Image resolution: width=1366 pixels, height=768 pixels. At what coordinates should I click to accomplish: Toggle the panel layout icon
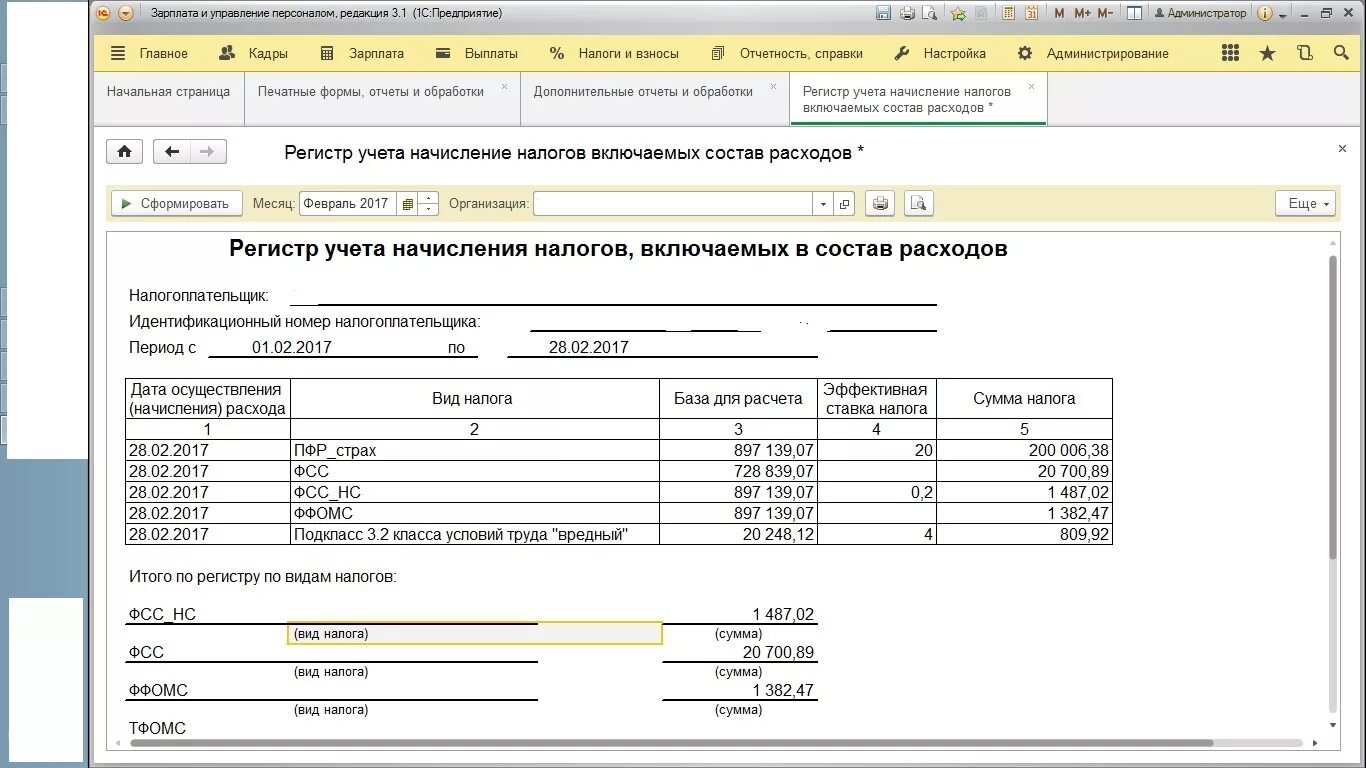(x=1134, y=13)
